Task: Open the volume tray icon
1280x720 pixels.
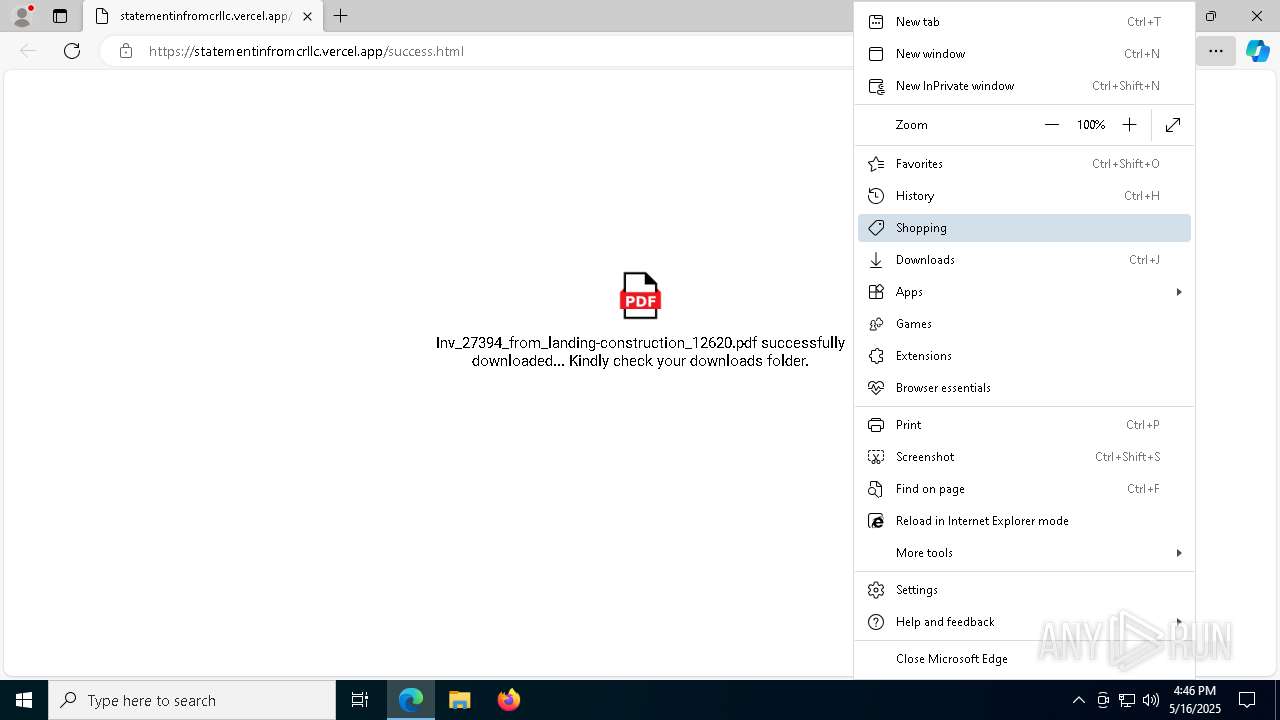Action: click(x=1151, y=700)
